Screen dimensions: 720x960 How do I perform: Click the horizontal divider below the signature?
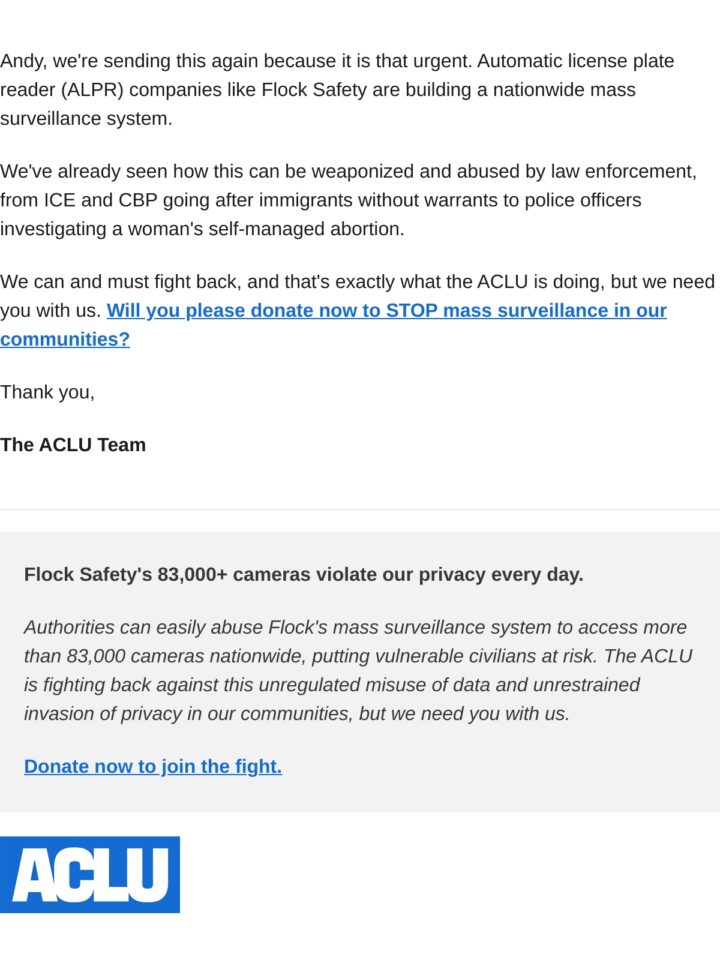pos(360,509)
